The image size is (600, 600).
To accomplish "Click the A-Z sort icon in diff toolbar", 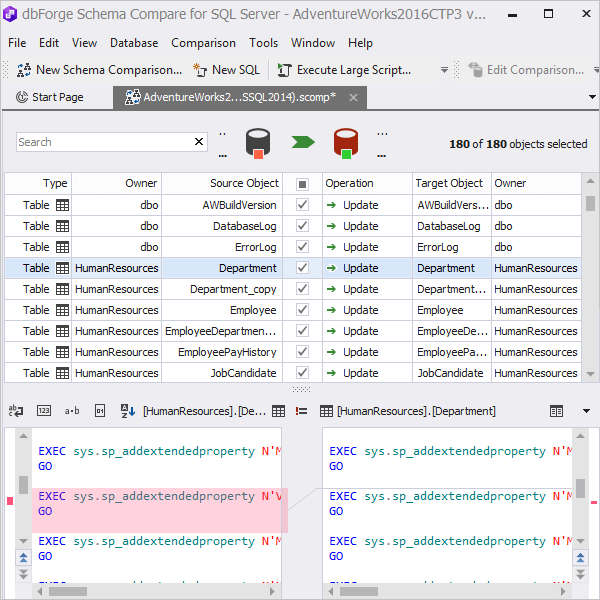I will (x=128, y=411).
